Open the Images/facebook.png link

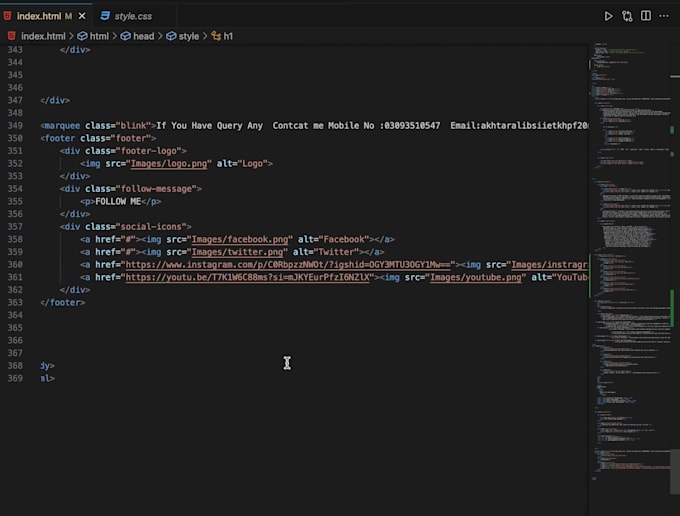[240, 239]
